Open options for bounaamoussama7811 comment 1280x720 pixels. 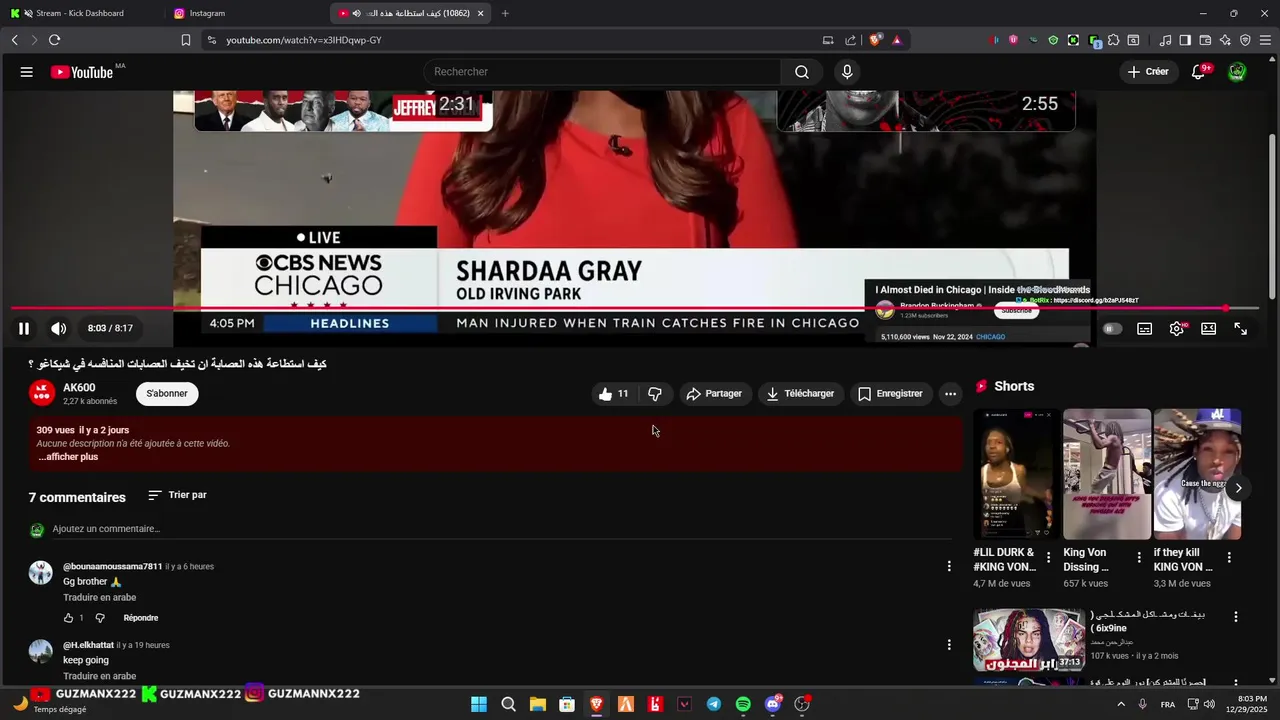[x=949, y=566]
